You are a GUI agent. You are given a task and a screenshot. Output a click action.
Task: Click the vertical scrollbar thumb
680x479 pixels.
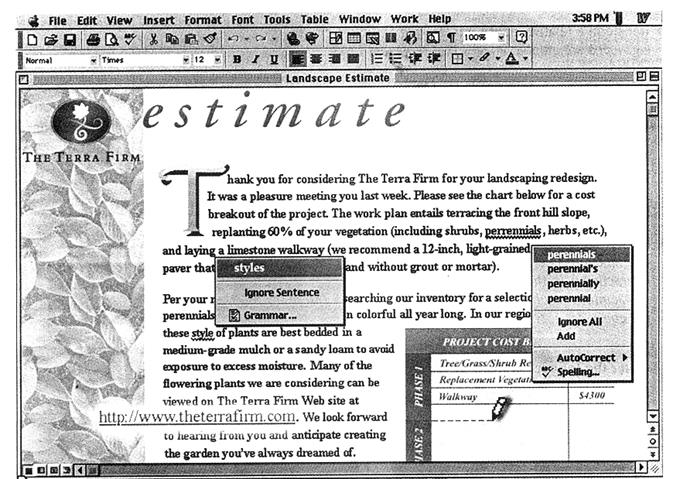point(652,109)
